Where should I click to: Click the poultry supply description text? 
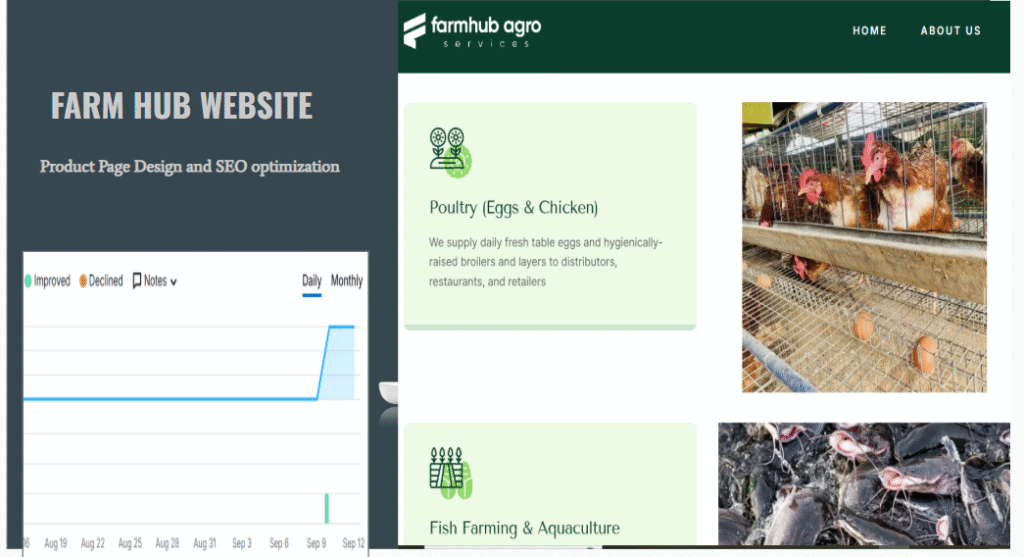545,262
